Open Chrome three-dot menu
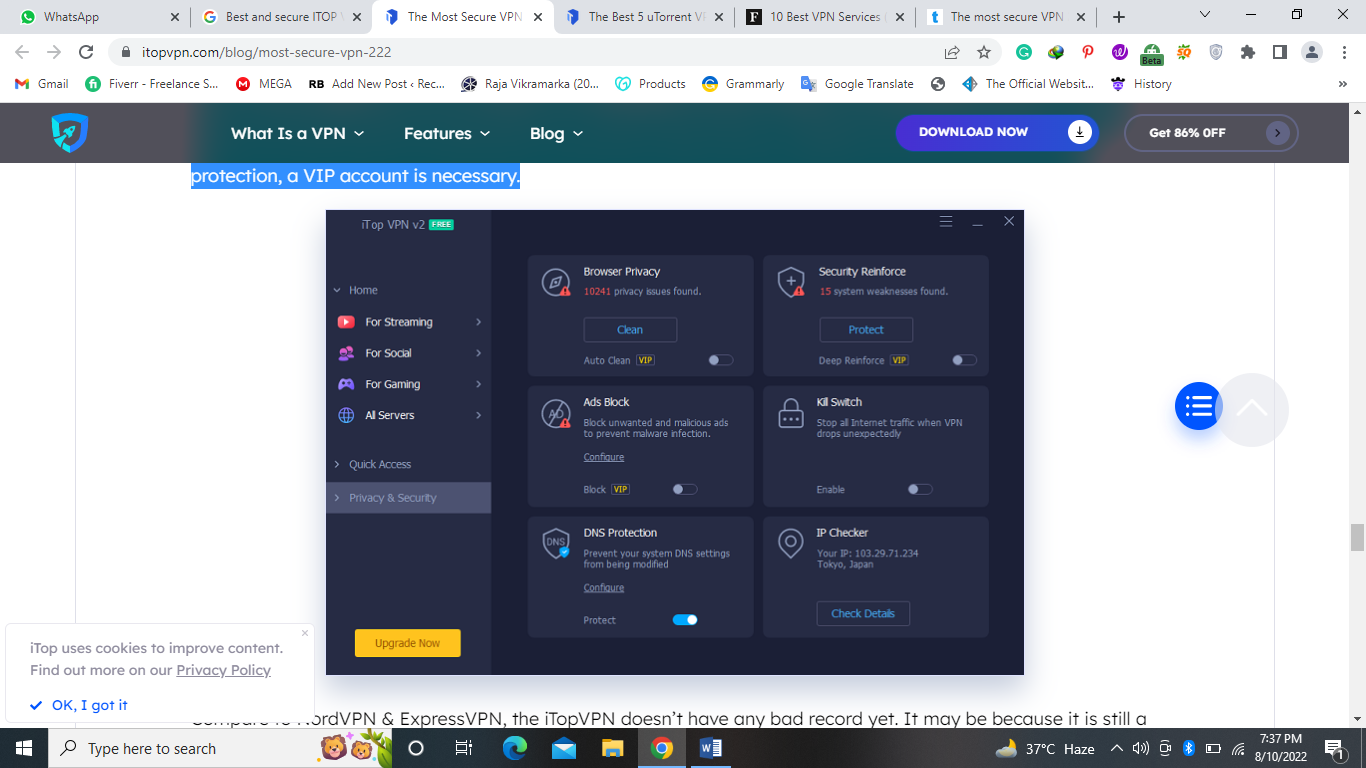1366x768 pixels. pyautogui.click(x=1344, y=52)
